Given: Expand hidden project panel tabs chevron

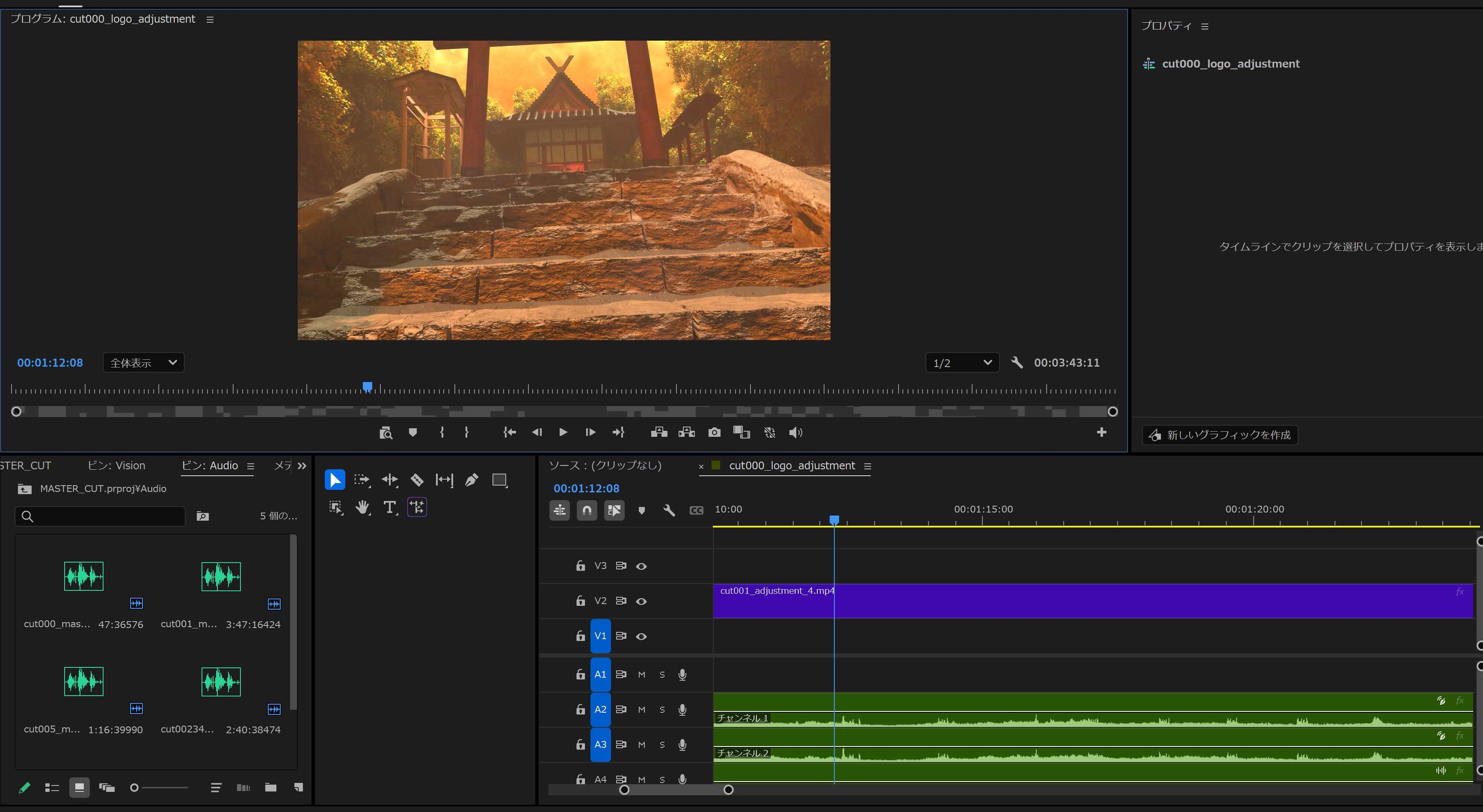Looking at the screenshot, I should point(302,466).
